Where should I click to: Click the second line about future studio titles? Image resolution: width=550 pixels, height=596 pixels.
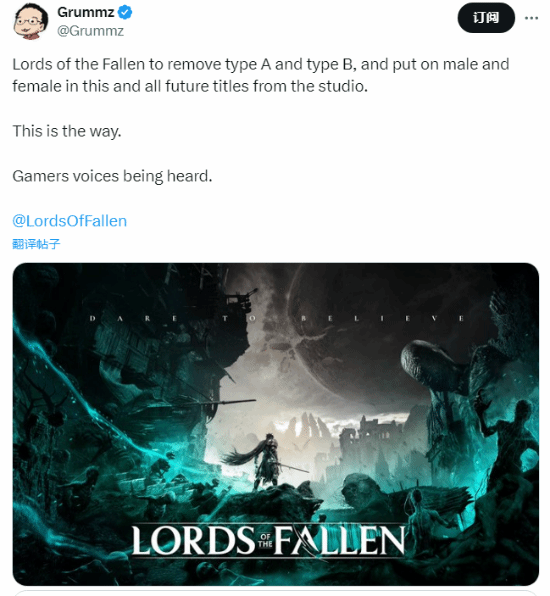[190, 86]
